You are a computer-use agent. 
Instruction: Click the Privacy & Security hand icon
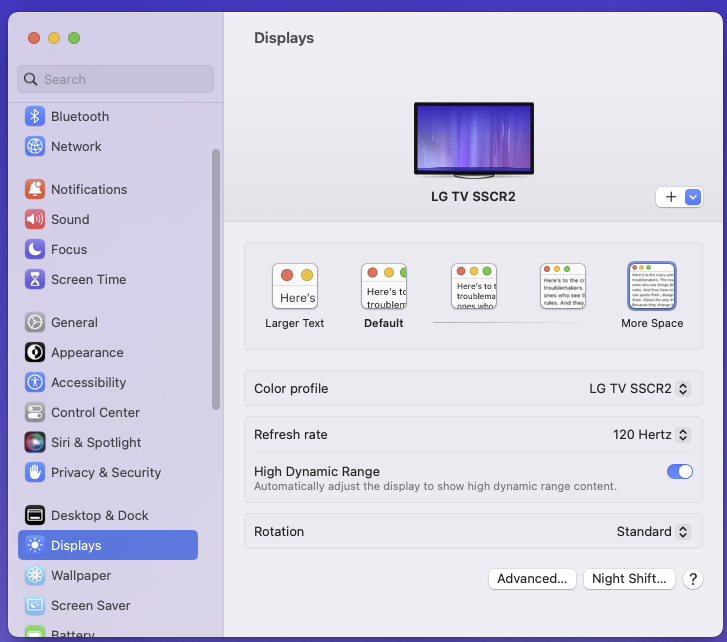(x=35, y=472)
